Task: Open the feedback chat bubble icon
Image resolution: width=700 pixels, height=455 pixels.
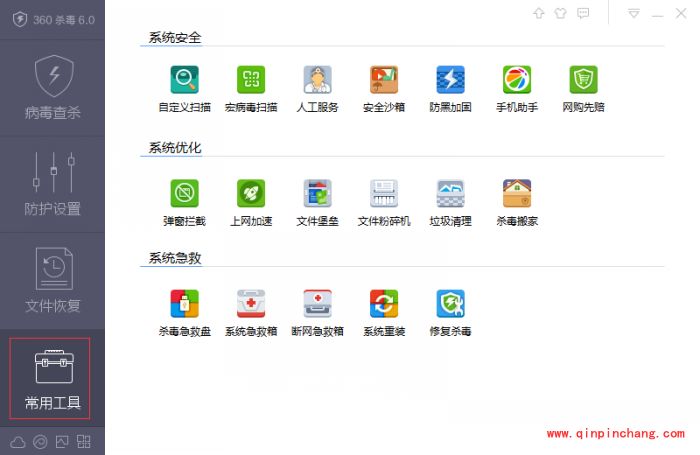Action: point(583,13)
